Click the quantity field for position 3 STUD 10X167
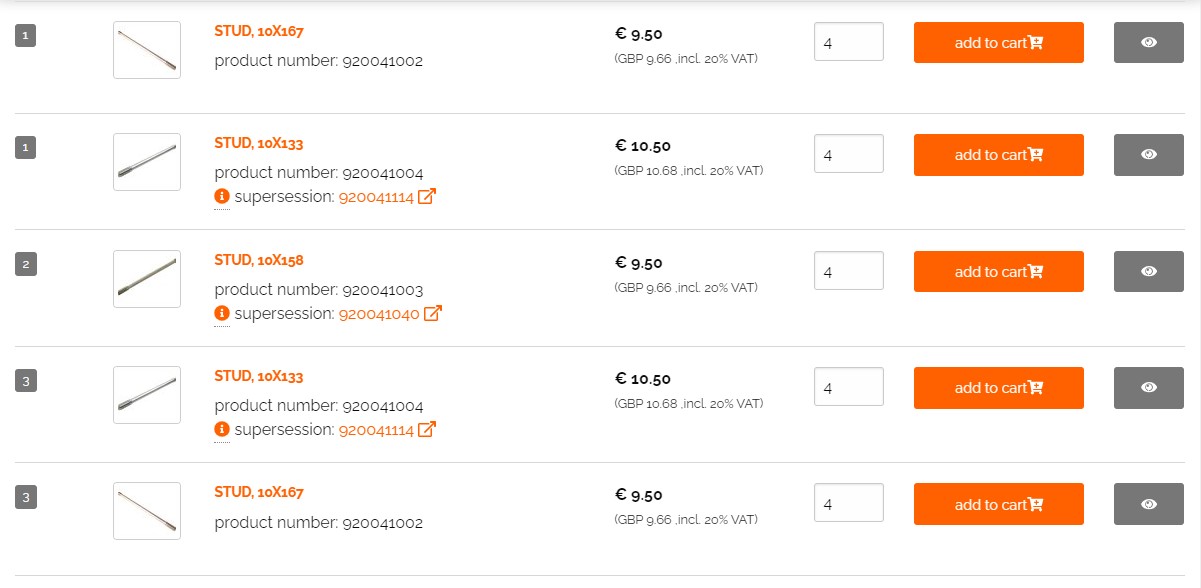This screenshot has height=588, width=1201. (x=848, y=503)
